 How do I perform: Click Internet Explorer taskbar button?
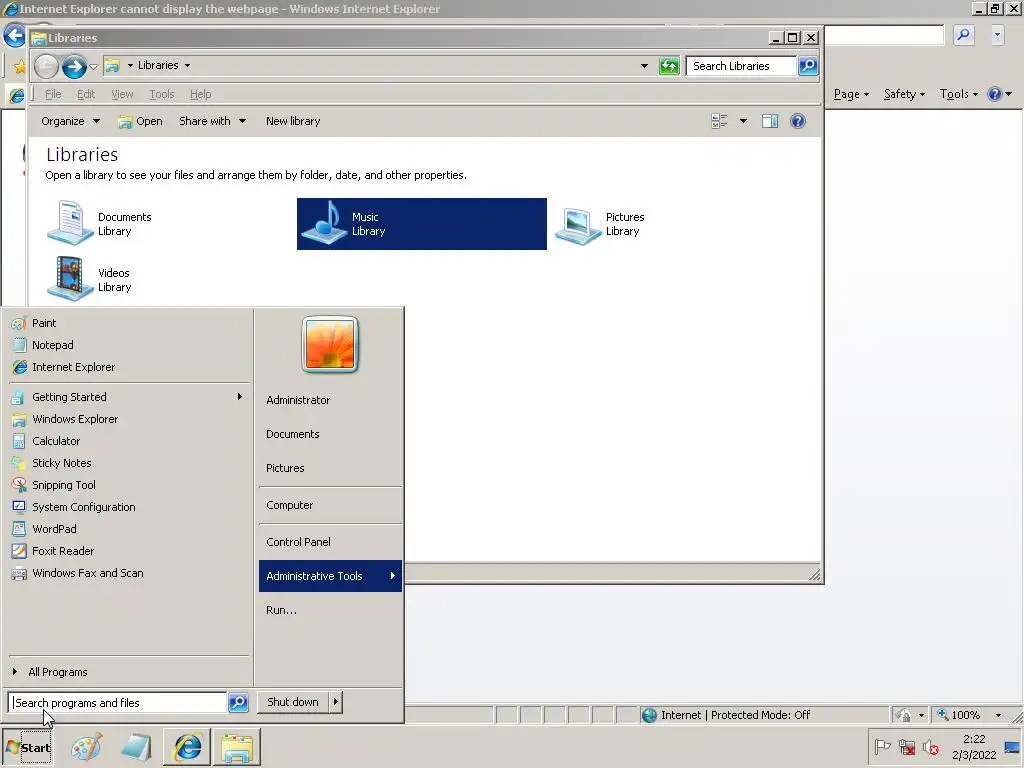click(187, 747)
